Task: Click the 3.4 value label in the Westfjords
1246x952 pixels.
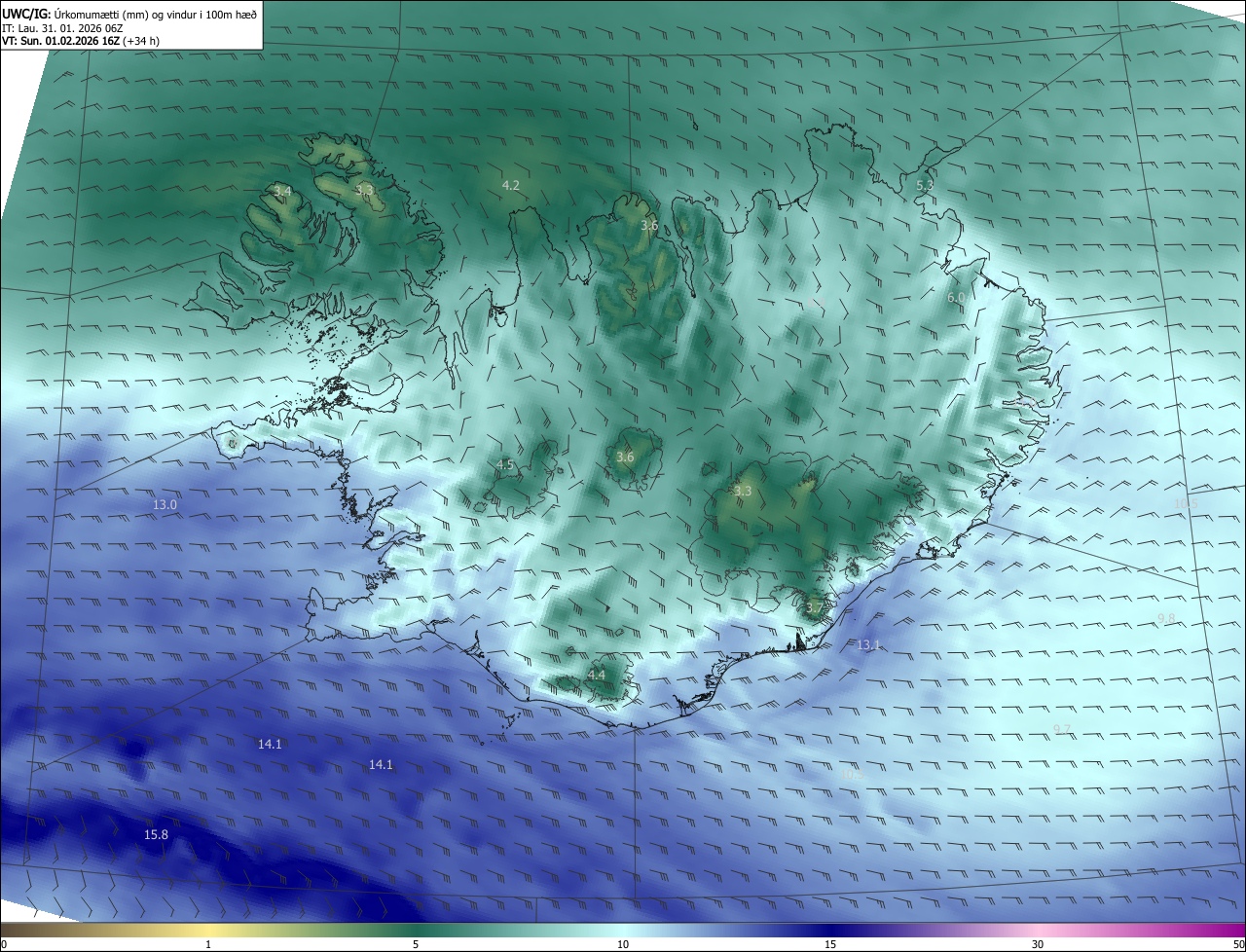Action: click(x=282, y=191)
